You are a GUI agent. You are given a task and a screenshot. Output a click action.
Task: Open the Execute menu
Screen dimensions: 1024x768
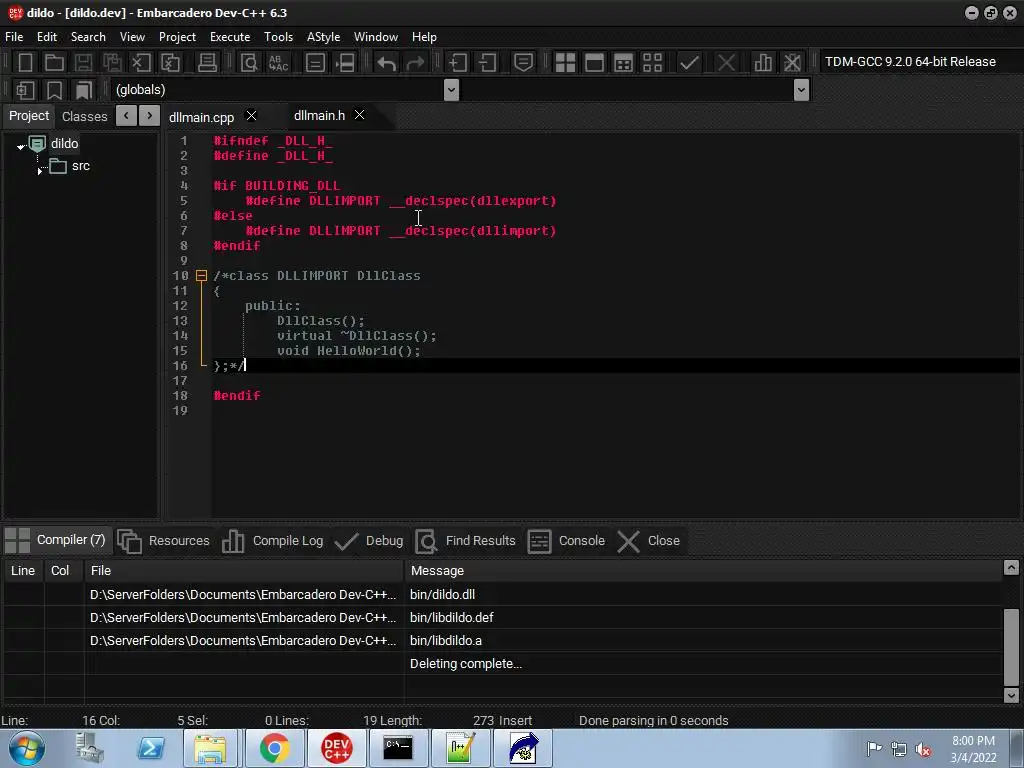pyautogui.click(x=230, y=37)
